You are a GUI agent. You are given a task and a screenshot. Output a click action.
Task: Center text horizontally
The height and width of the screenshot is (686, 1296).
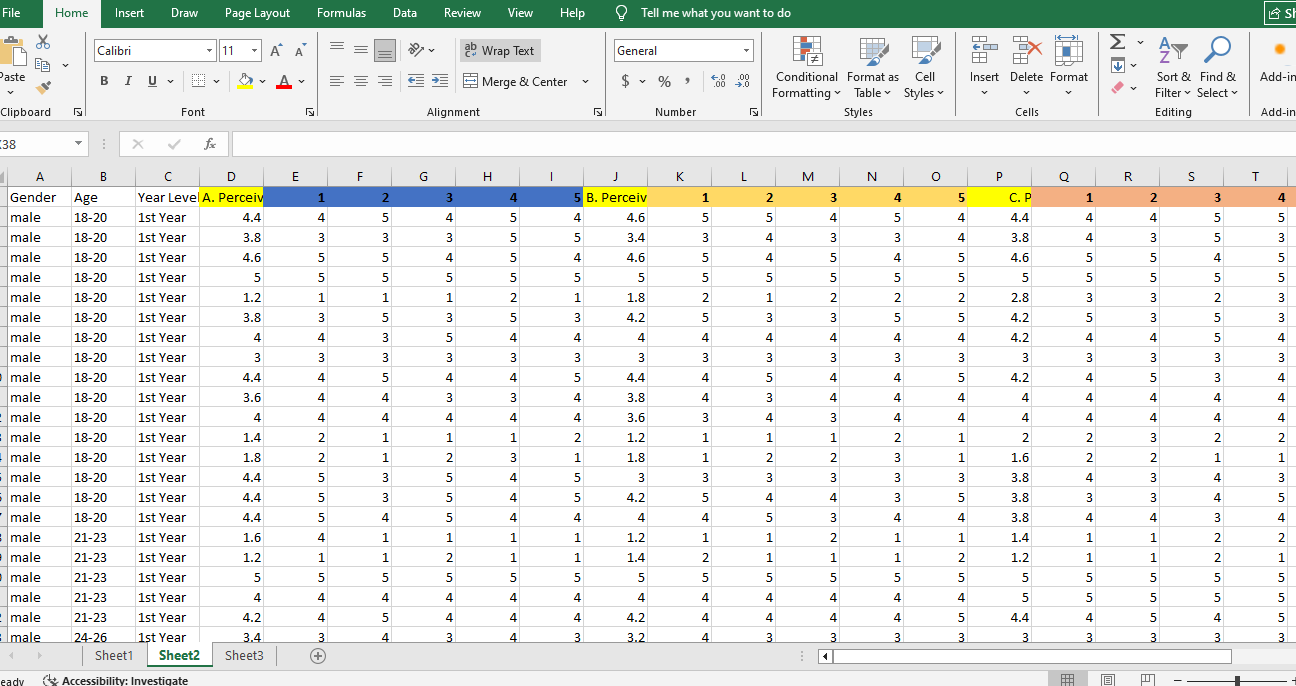pos(361,81)
